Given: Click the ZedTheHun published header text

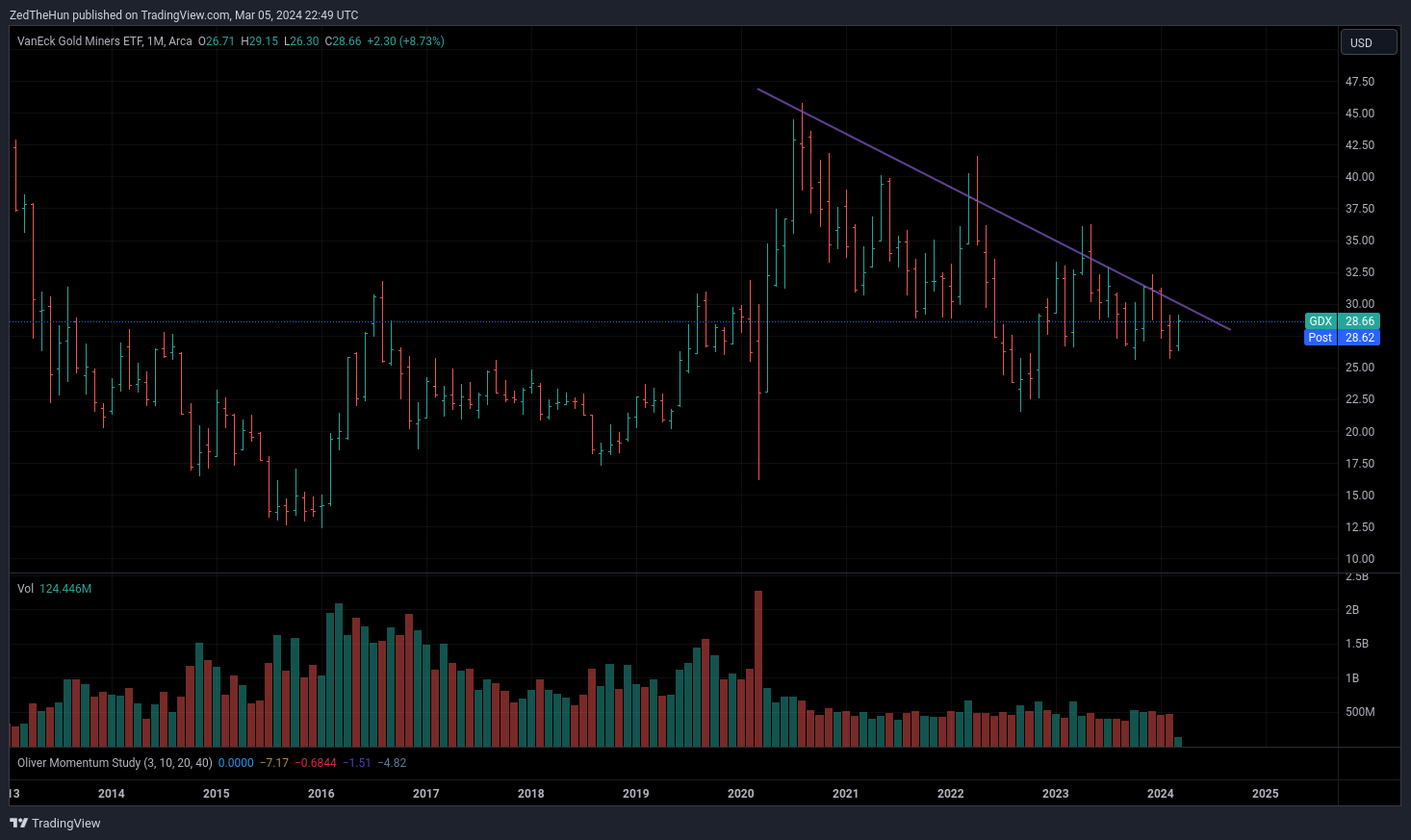Looking at the screenshot, I should 184,15.
